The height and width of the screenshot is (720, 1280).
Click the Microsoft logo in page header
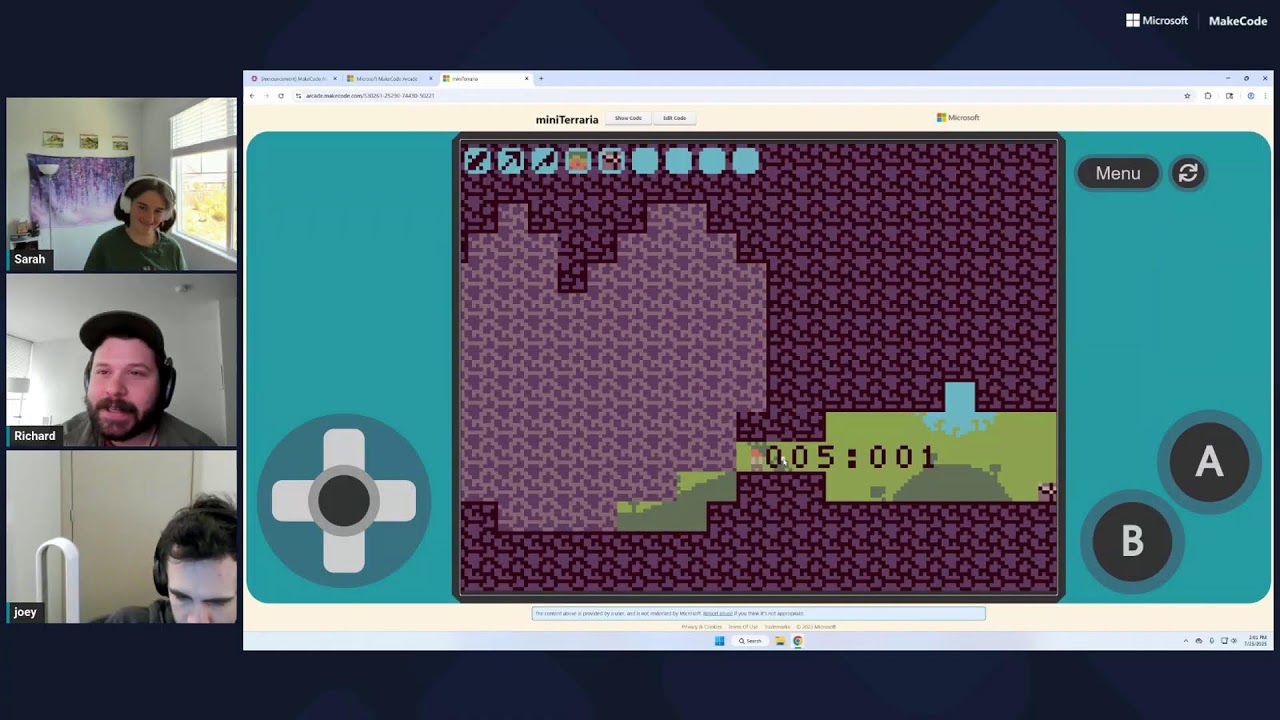958,118
